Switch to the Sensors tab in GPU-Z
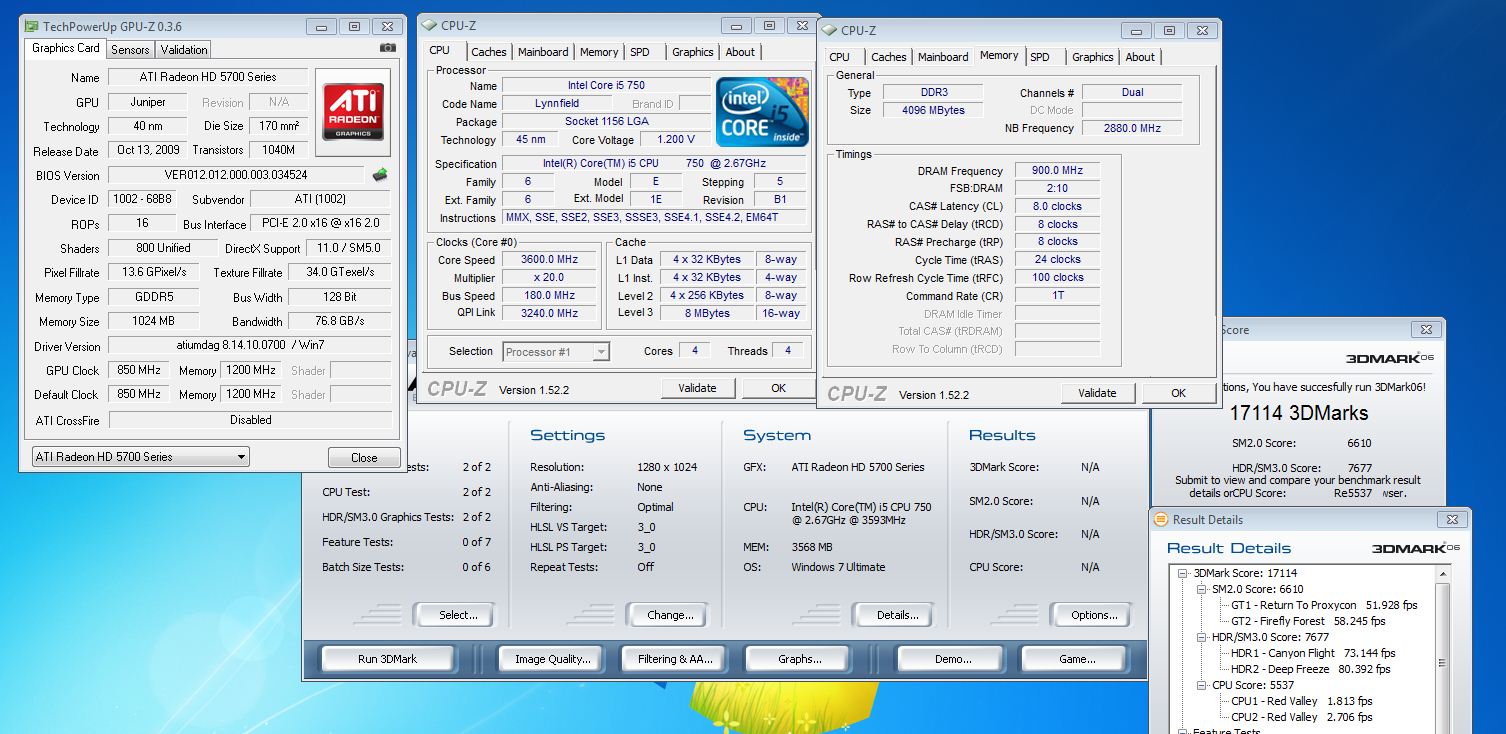 [130, 49]
